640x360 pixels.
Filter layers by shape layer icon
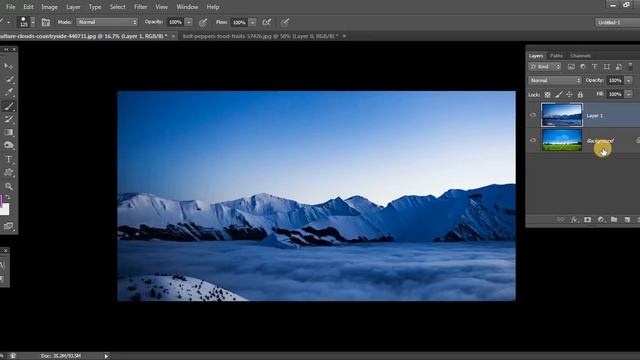607,67
